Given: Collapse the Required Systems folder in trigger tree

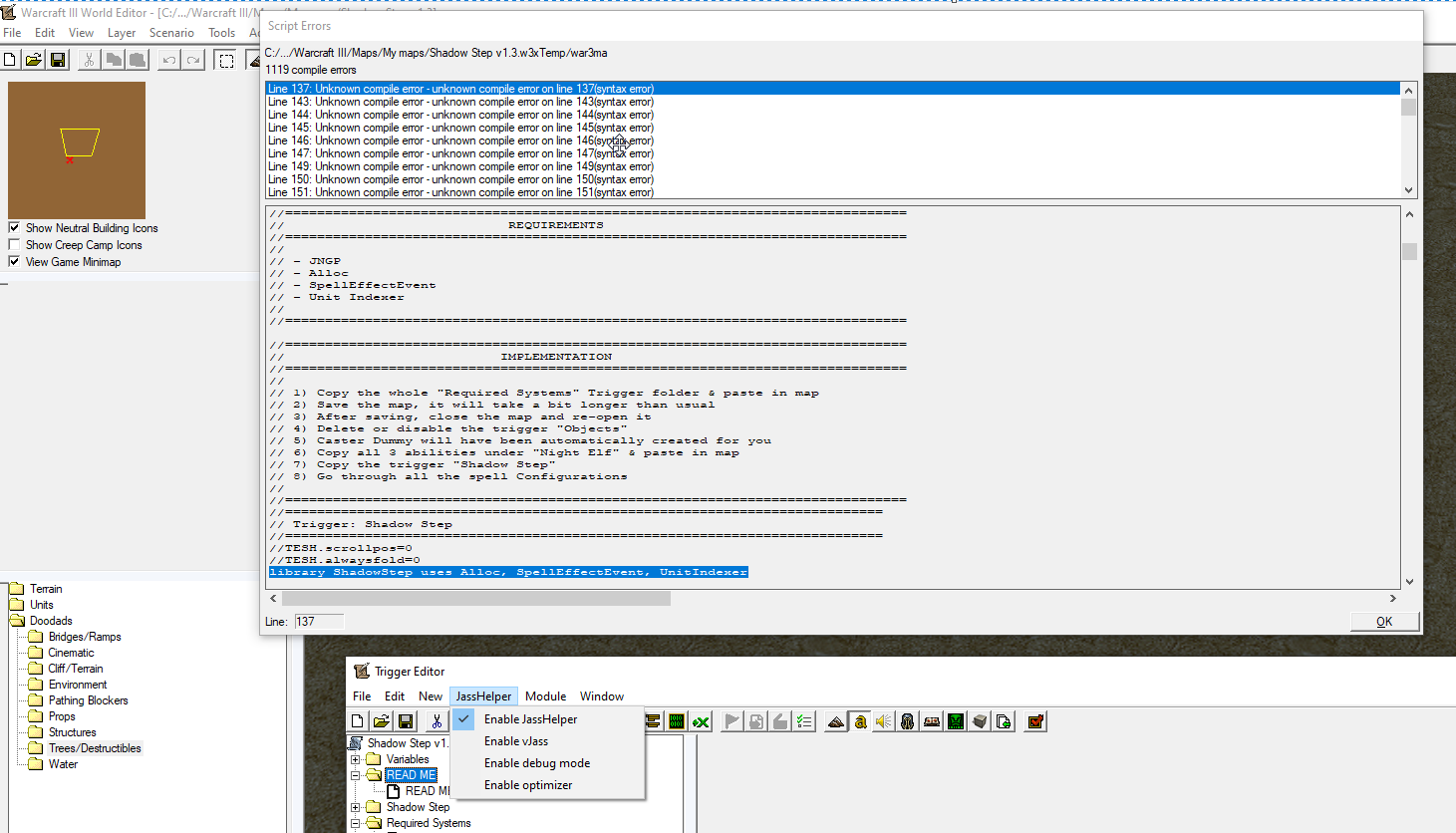Looking at the screenshot, I should pyautogui.click(x=356, y=823).
